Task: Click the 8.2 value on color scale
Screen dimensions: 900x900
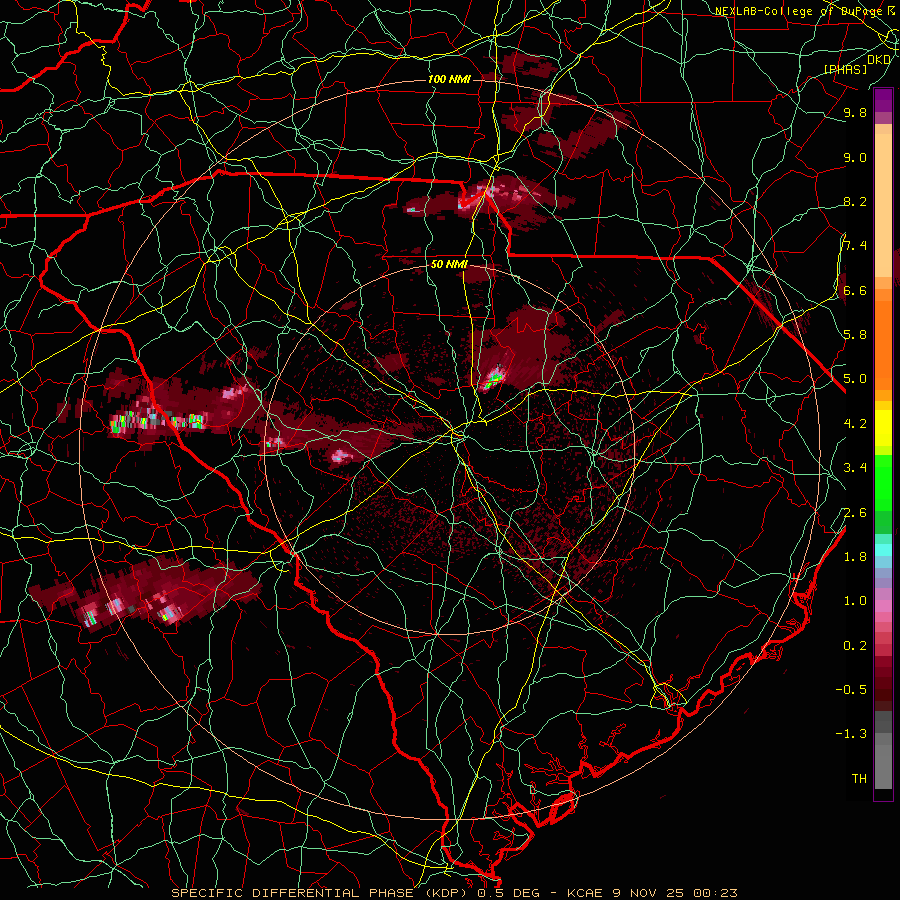Action: 855,201
